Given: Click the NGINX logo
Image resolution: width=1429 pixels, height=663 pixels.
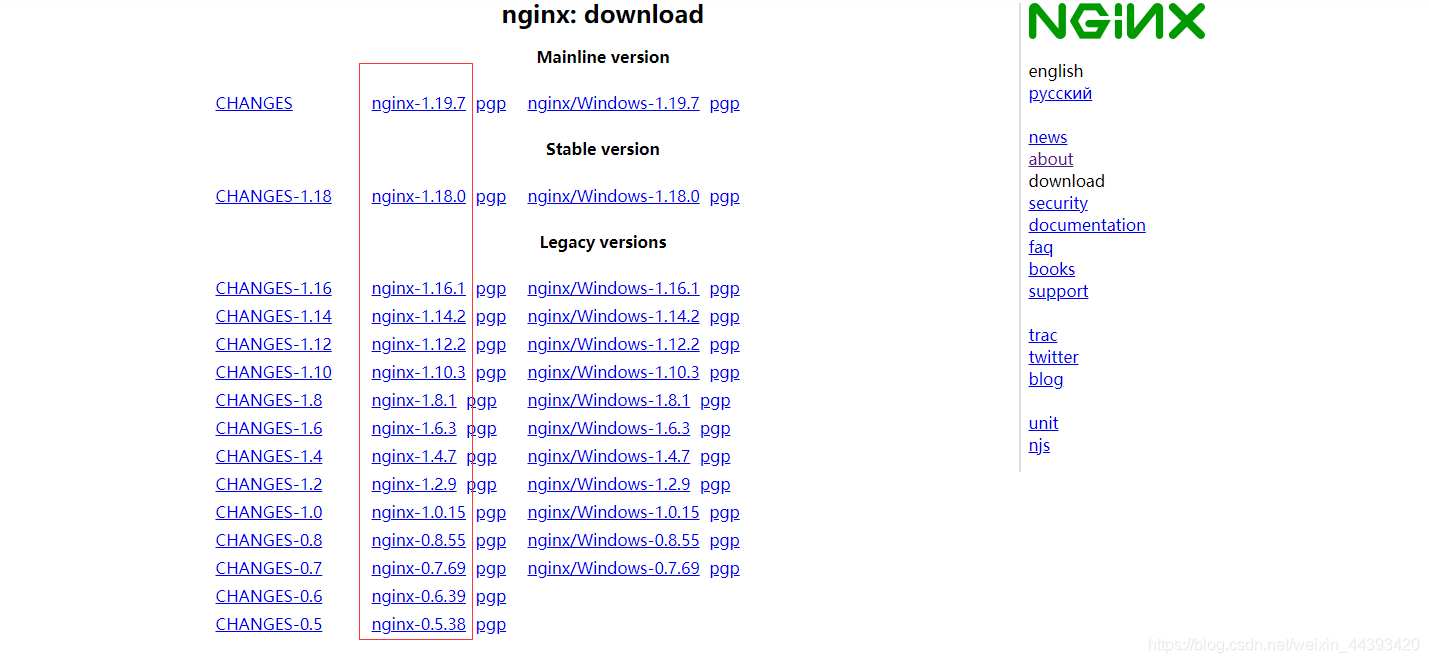Looking at the screenshot, I should pyautogui.click(x=1116, y=21).
